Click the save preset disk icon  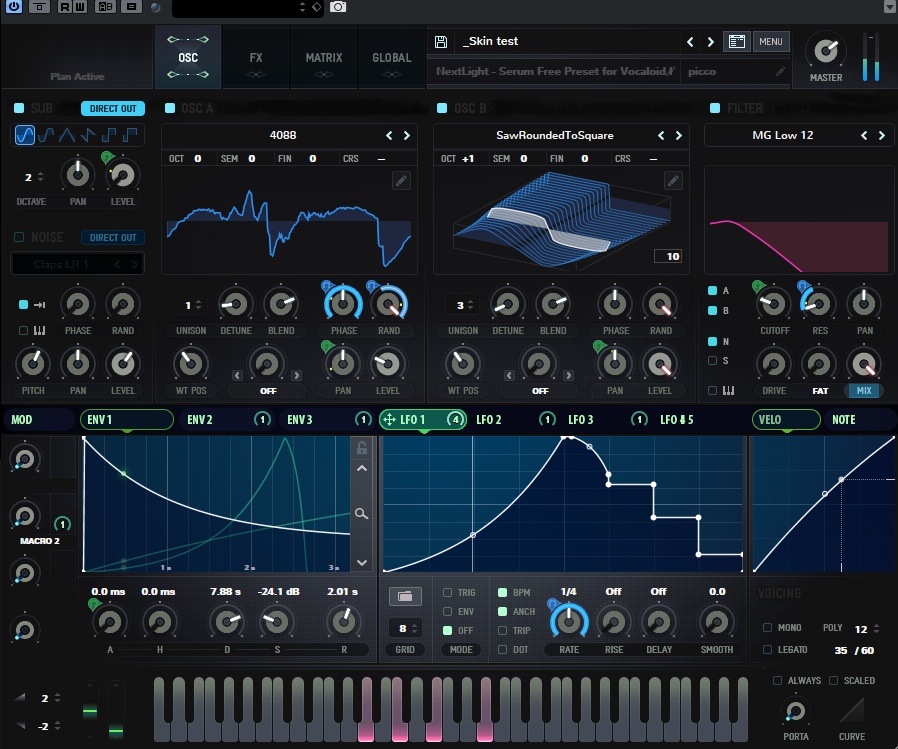[x=441, y=42]
